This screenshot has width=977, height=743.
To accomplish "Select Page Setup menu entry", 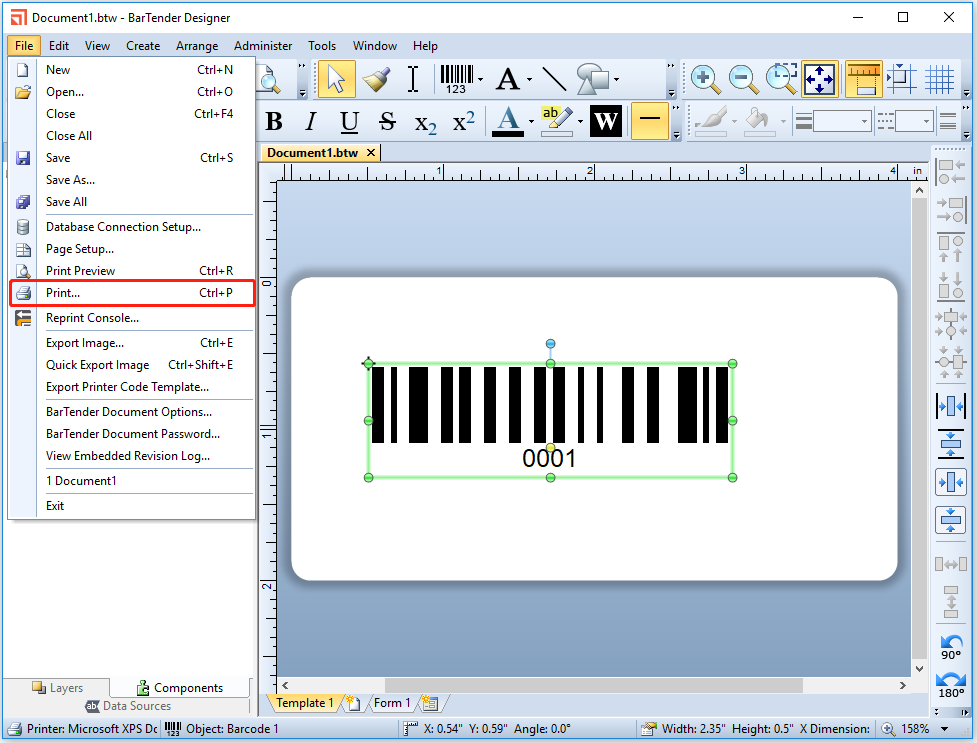I will click(132, 249).
